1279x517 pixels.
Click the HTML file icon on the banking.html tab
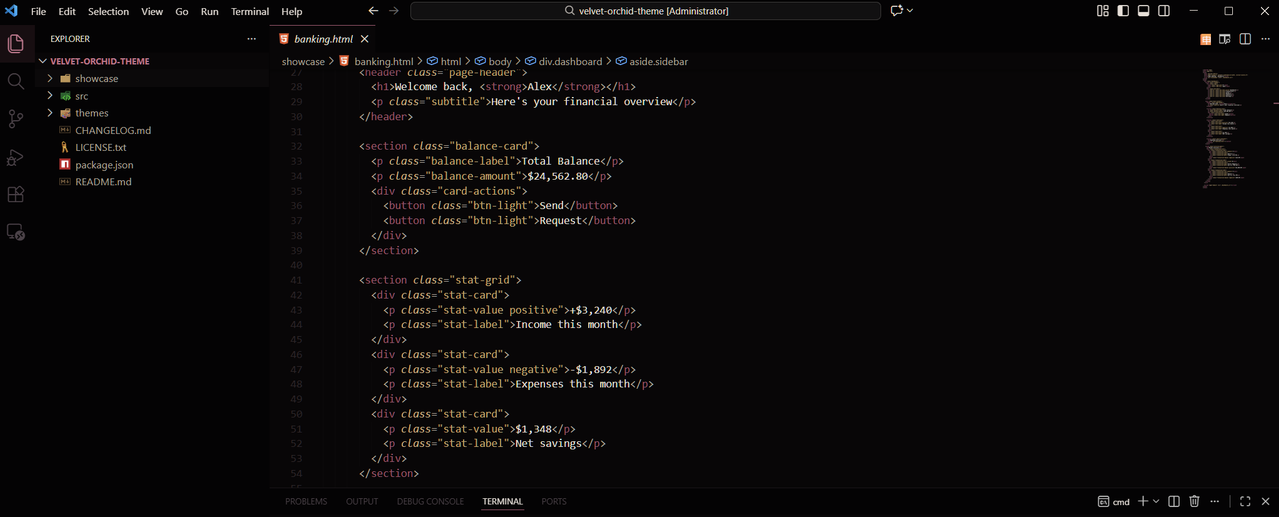pyautogui.click(x=284, y=39)
